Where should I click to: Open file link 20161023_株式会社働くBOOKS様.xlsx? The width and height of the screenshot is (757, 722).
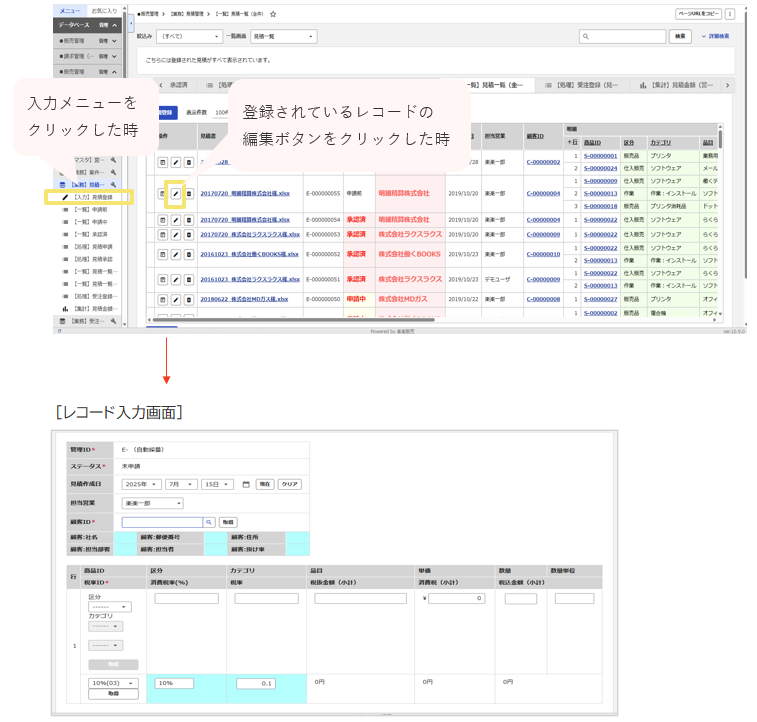tap(250, 254)
